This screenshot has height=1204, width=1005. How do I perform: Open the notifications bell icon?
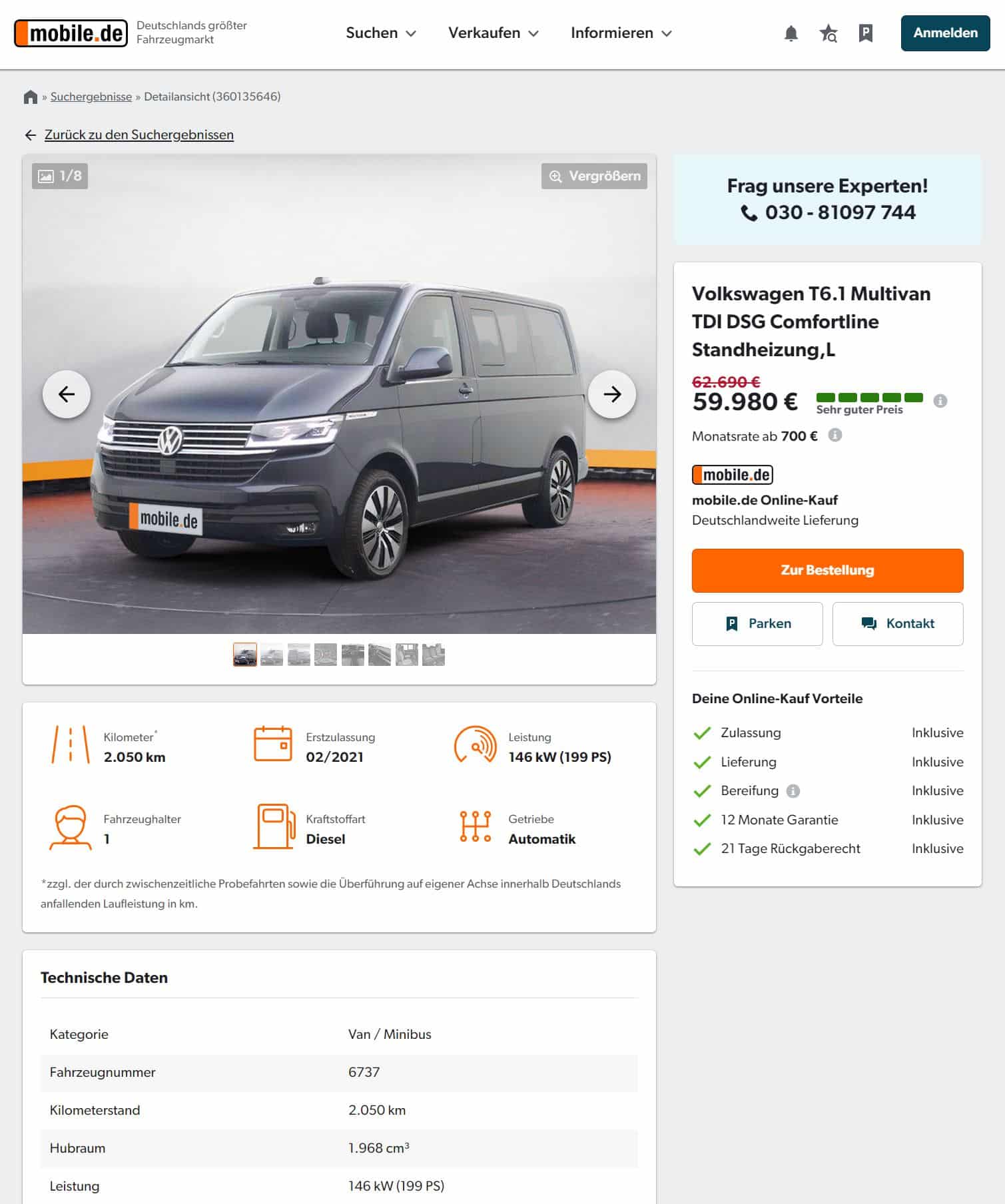791,33
